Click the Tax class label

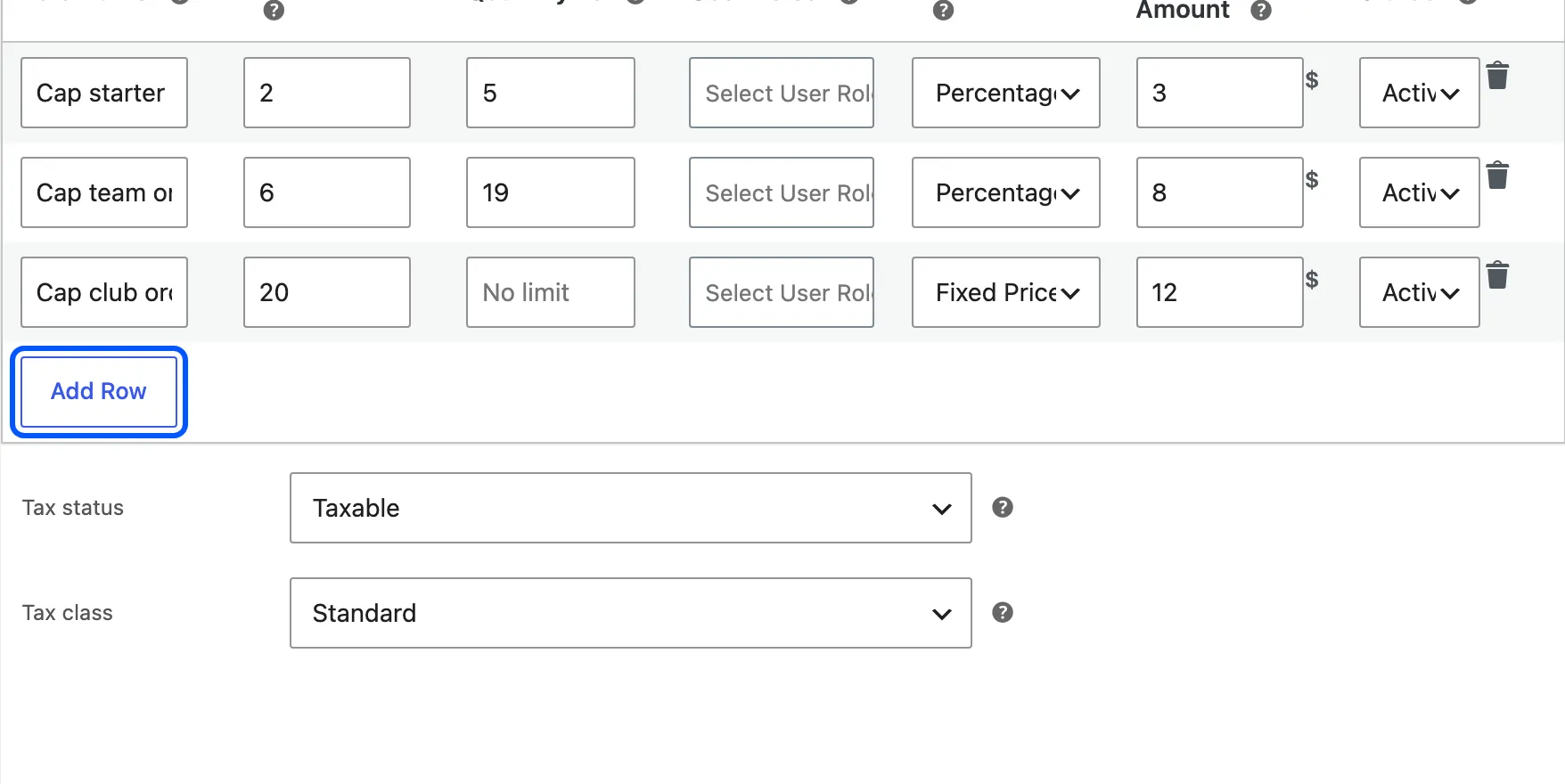[68, 613]
